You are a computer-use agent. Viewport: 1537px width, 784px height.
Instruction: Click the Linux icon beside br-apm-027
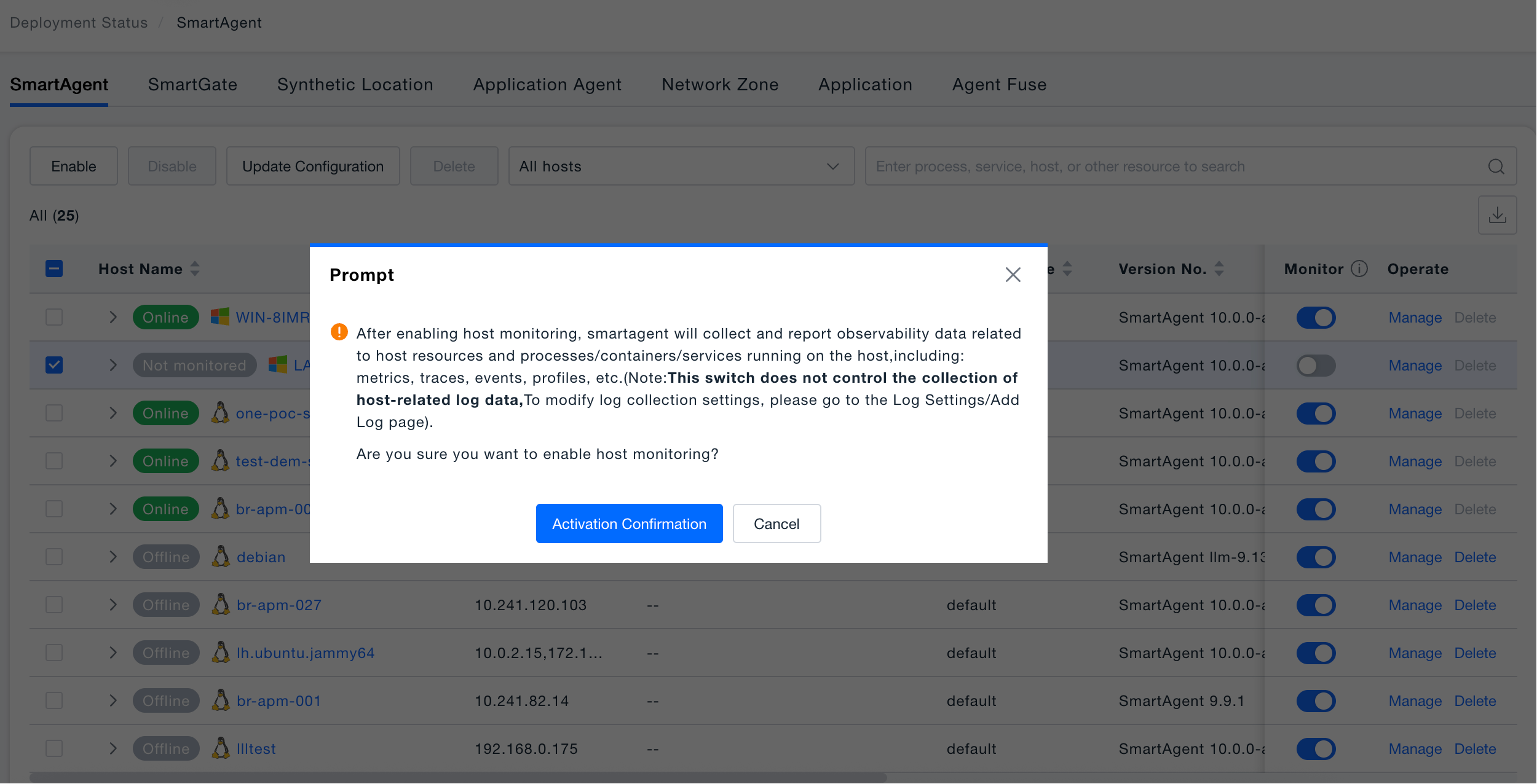(221, 605)
